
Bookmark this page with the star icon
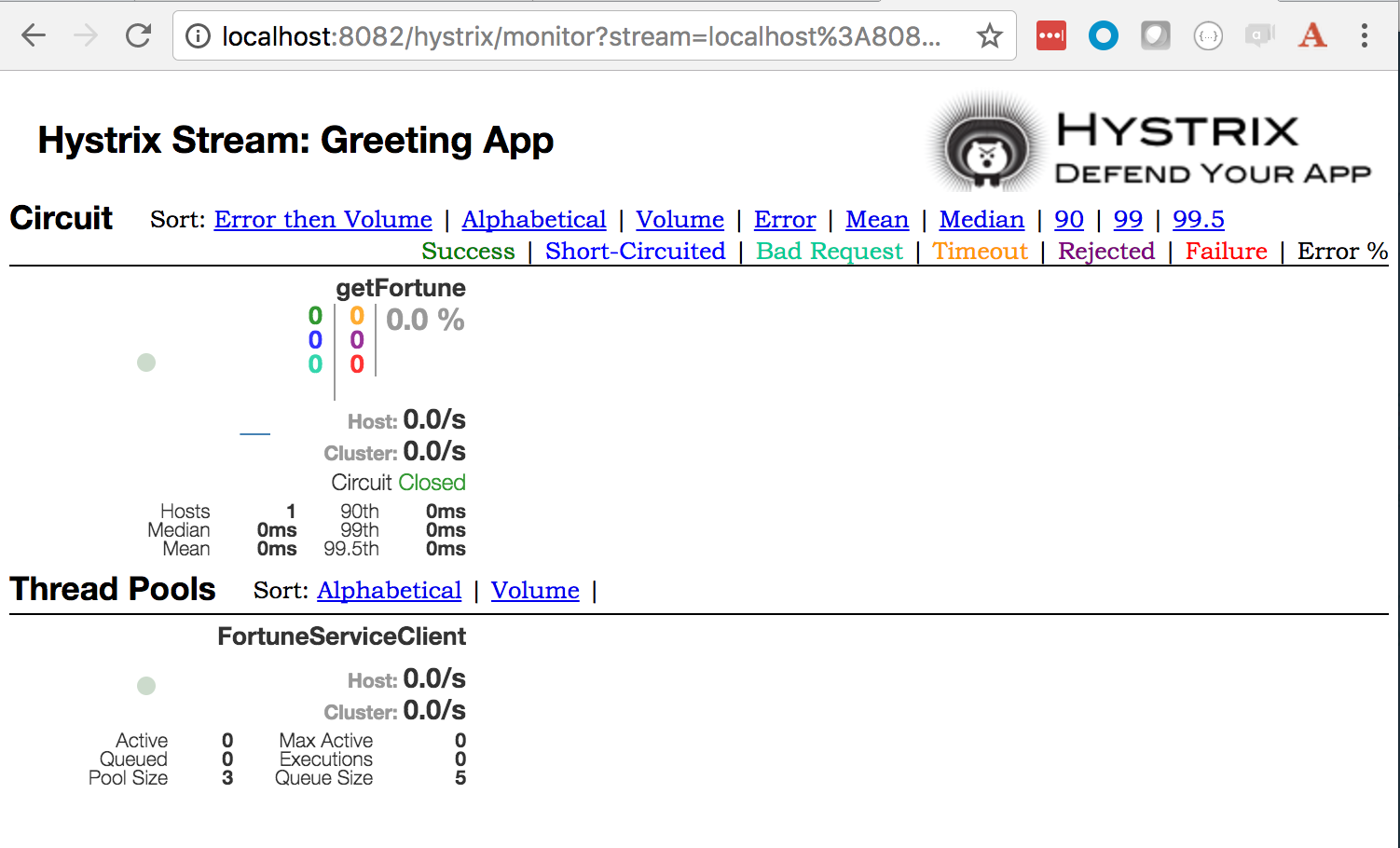point(989,36)
